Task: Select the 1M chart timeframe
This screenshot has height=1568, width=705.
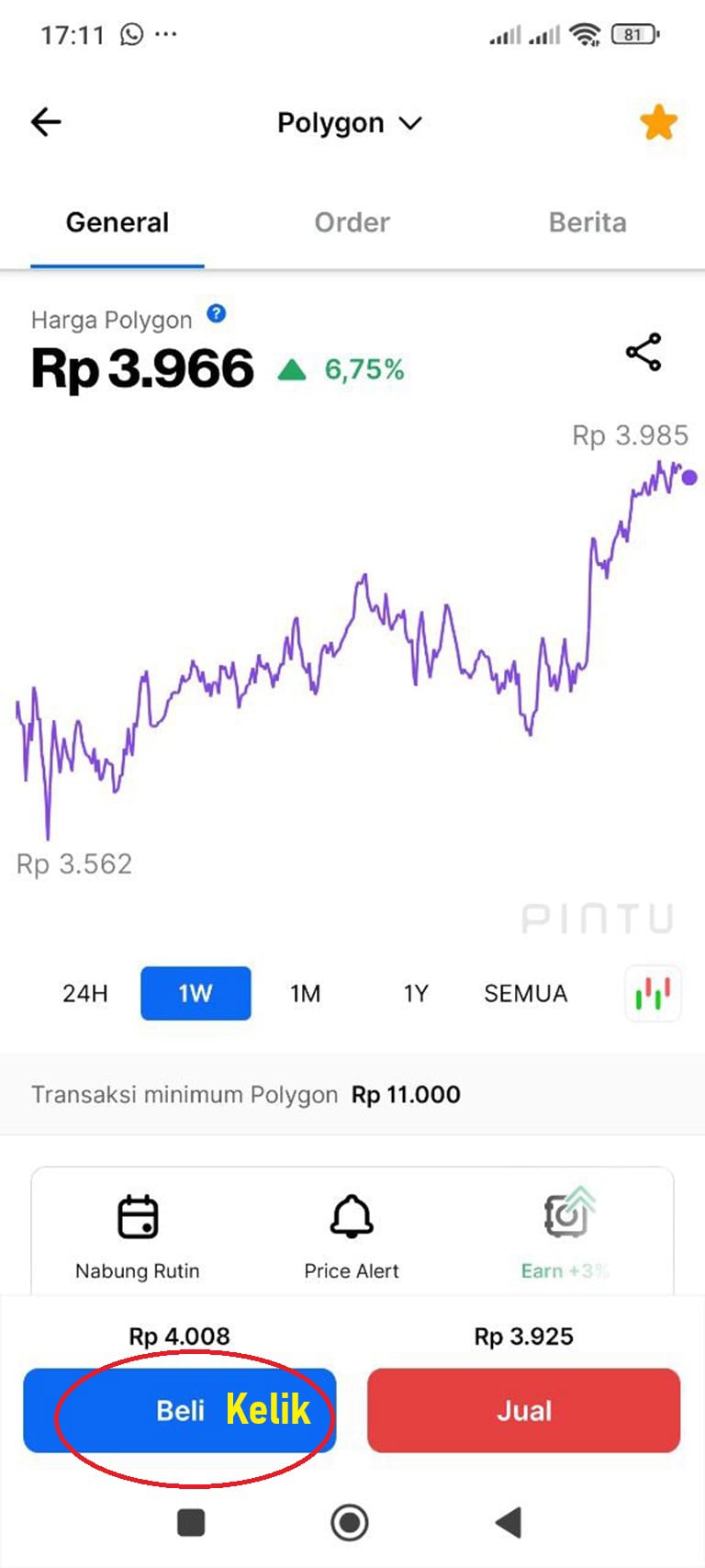Action: [306, 993]
